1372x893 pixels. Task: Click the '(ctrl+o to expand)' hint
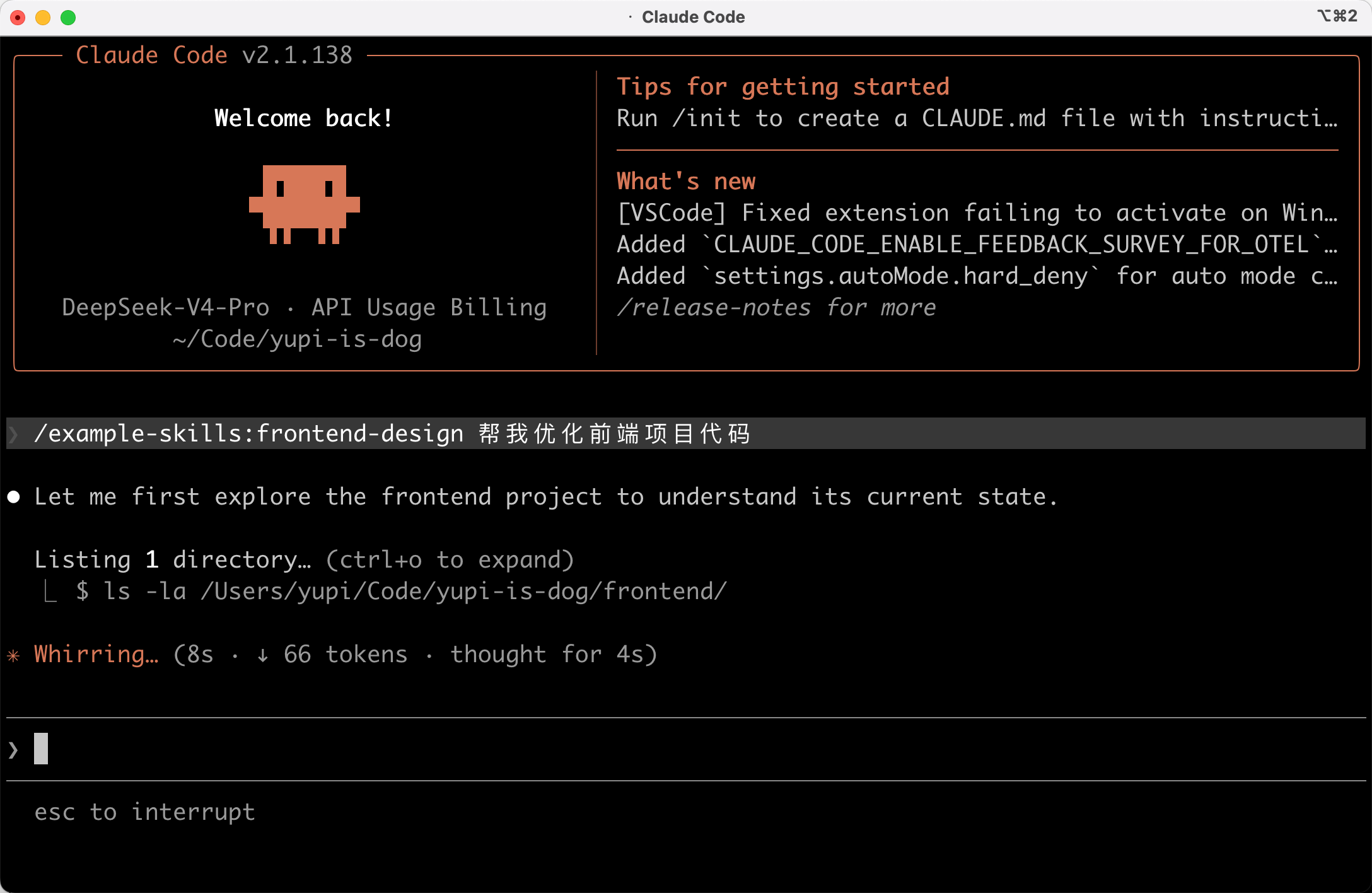450,560
